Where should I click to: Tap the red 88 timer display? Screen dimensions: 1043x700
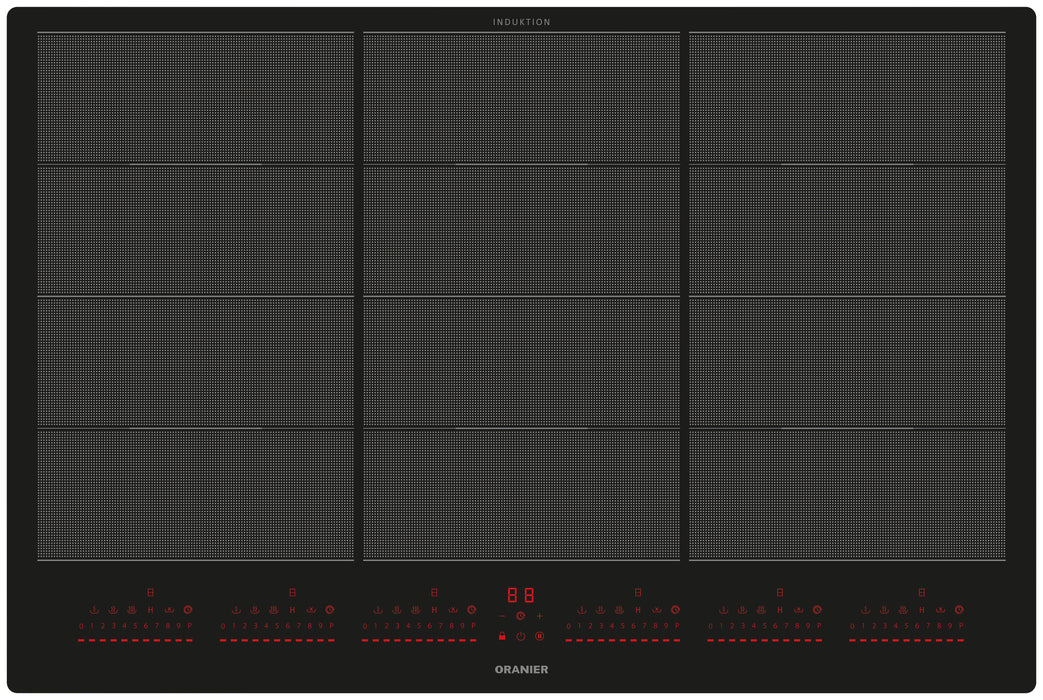[520, 594]
